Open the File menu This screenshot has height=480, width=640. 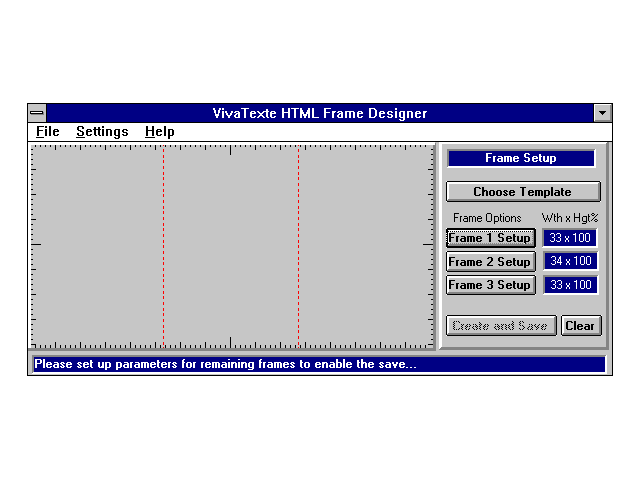pos(47,132)
